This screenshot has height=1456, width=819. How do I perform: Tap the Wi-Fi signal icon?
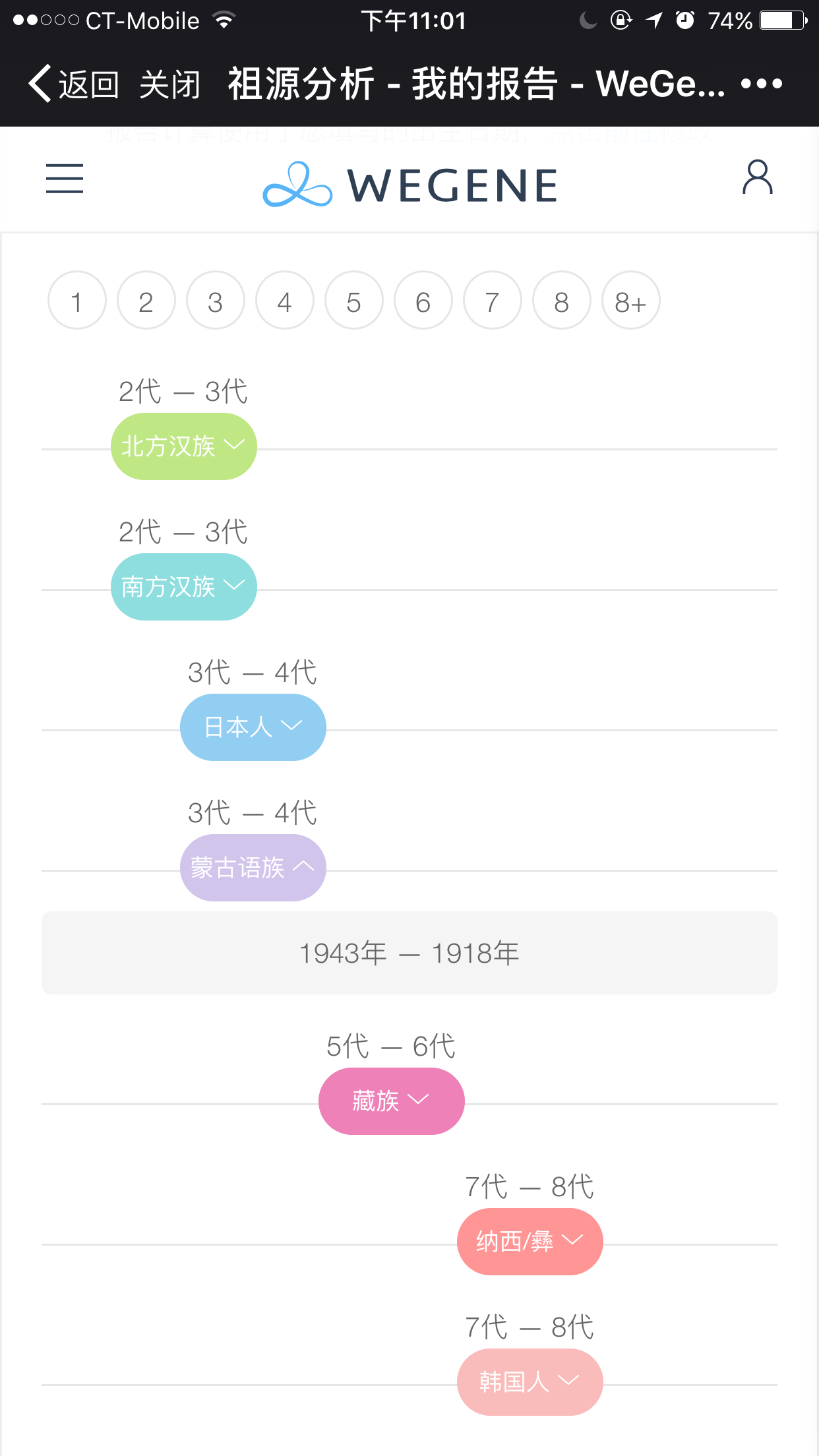click(224, 20)
